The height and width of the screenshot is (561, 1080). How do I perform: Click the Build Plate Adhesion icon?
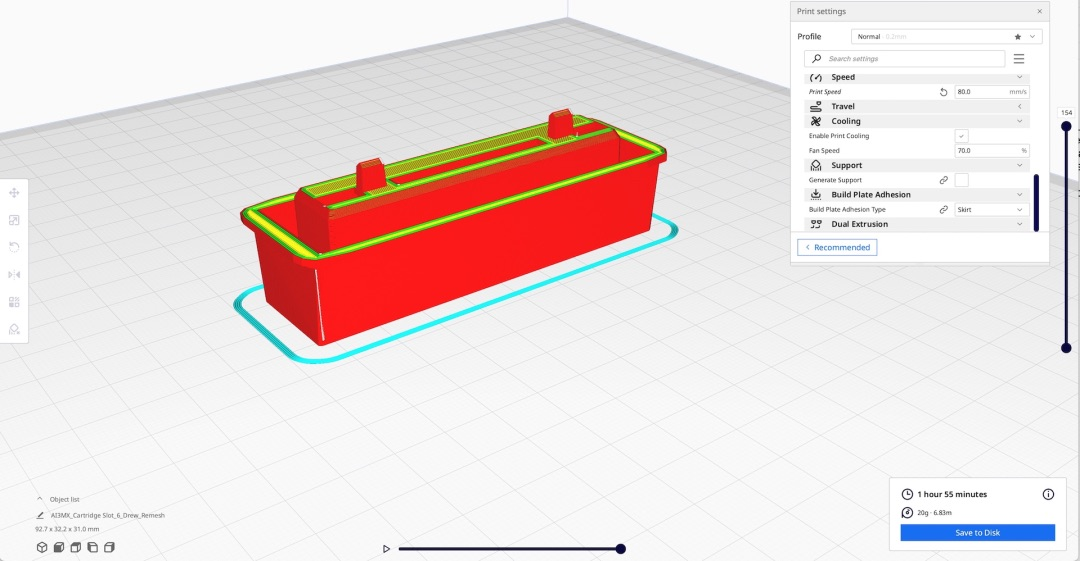(x=816, y=194)
